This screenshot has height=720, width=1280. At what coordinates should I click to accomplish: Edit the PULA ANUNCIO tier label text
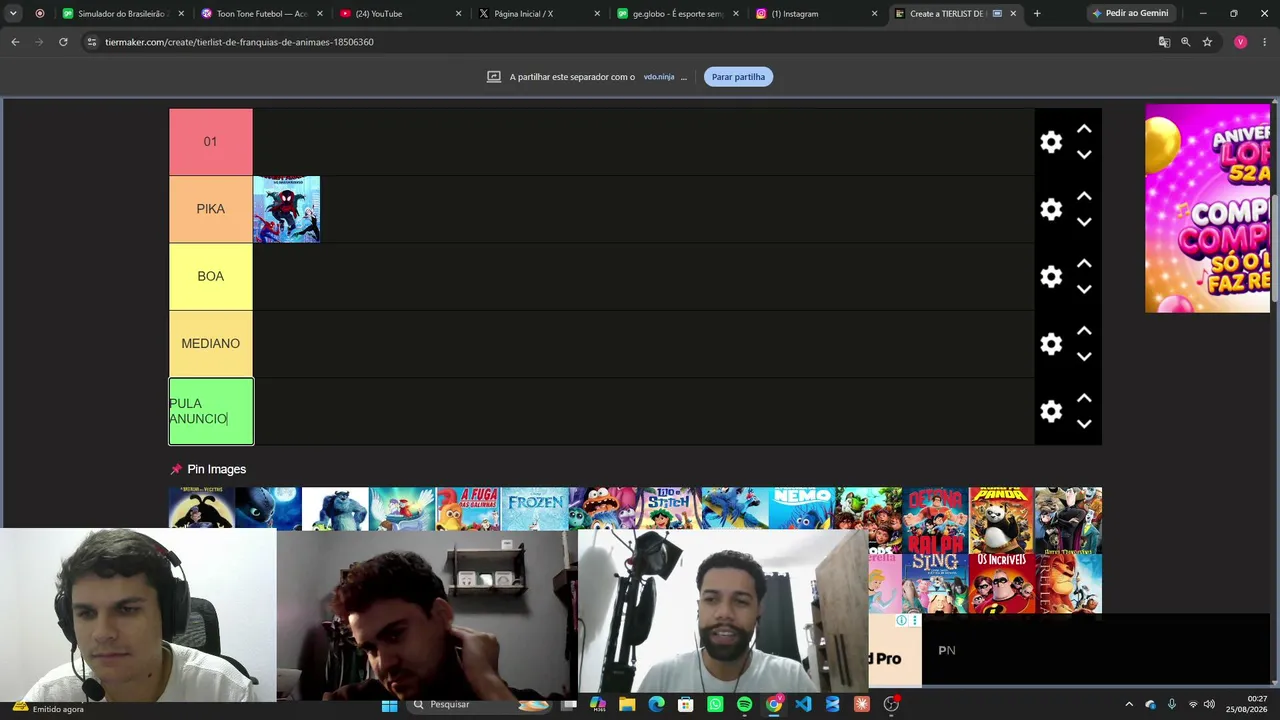coord(210,411)
